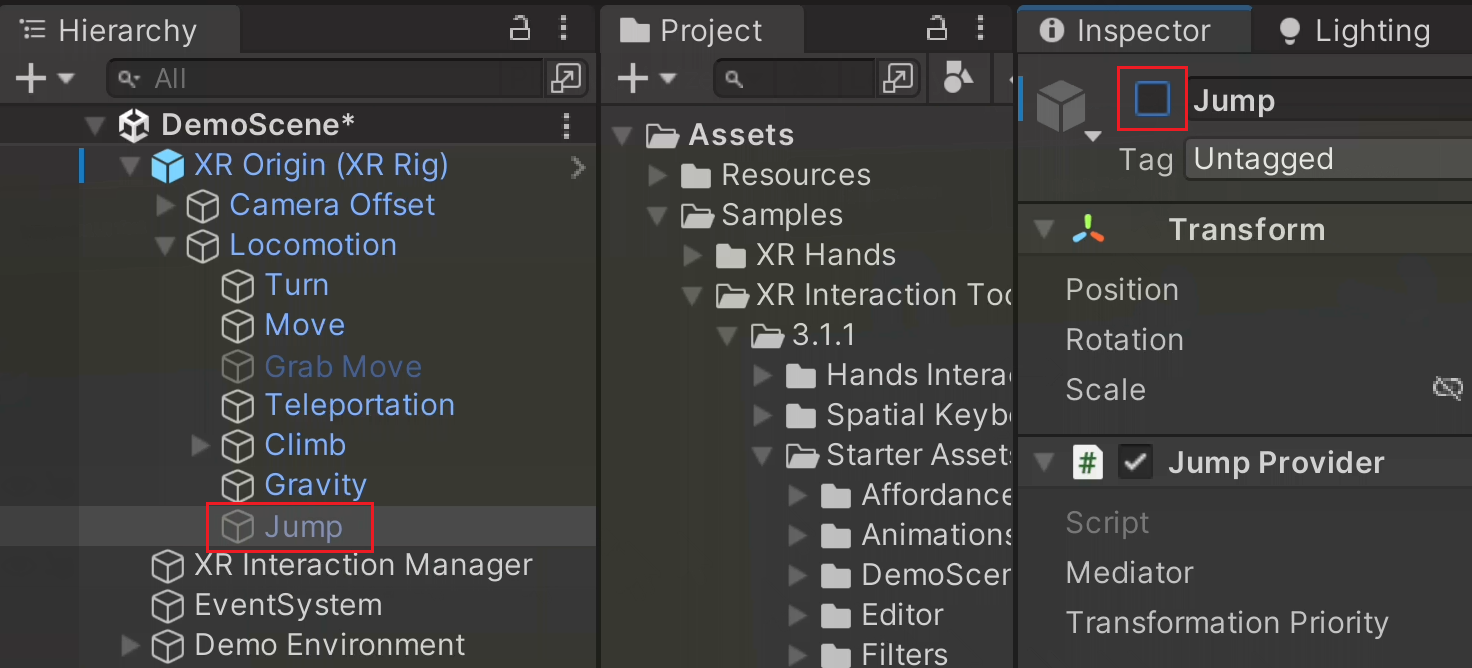Screen dimensions: 1472x668
Task: Click the Project panel lock icon
Action: [x=936, y=29]
